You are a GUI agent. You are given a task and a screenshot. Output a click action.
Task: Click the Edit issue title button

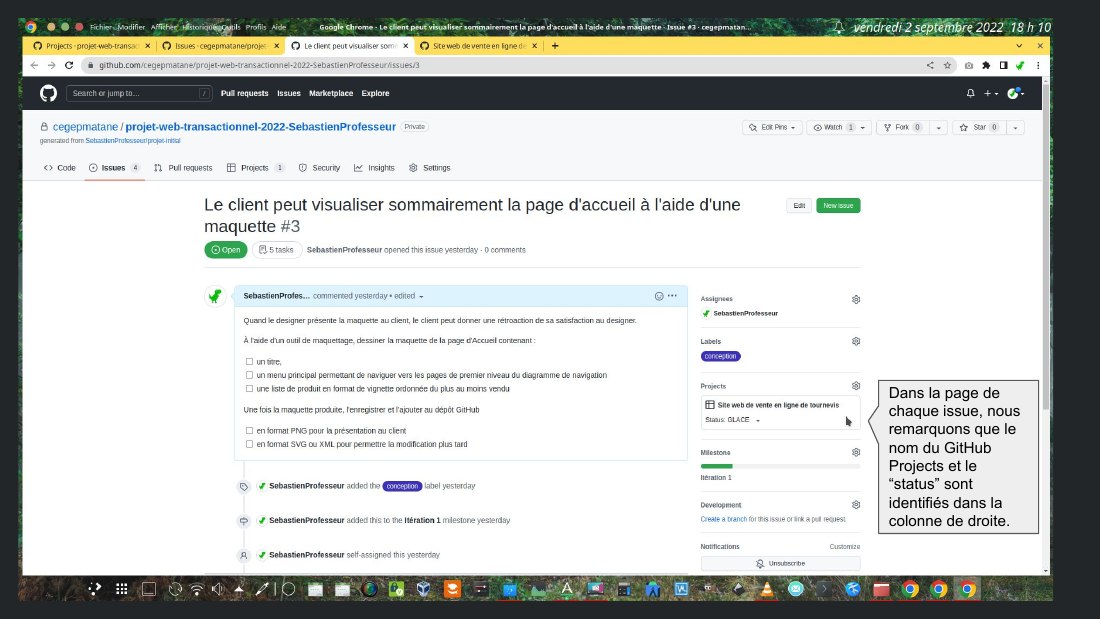tap(799, 206)
